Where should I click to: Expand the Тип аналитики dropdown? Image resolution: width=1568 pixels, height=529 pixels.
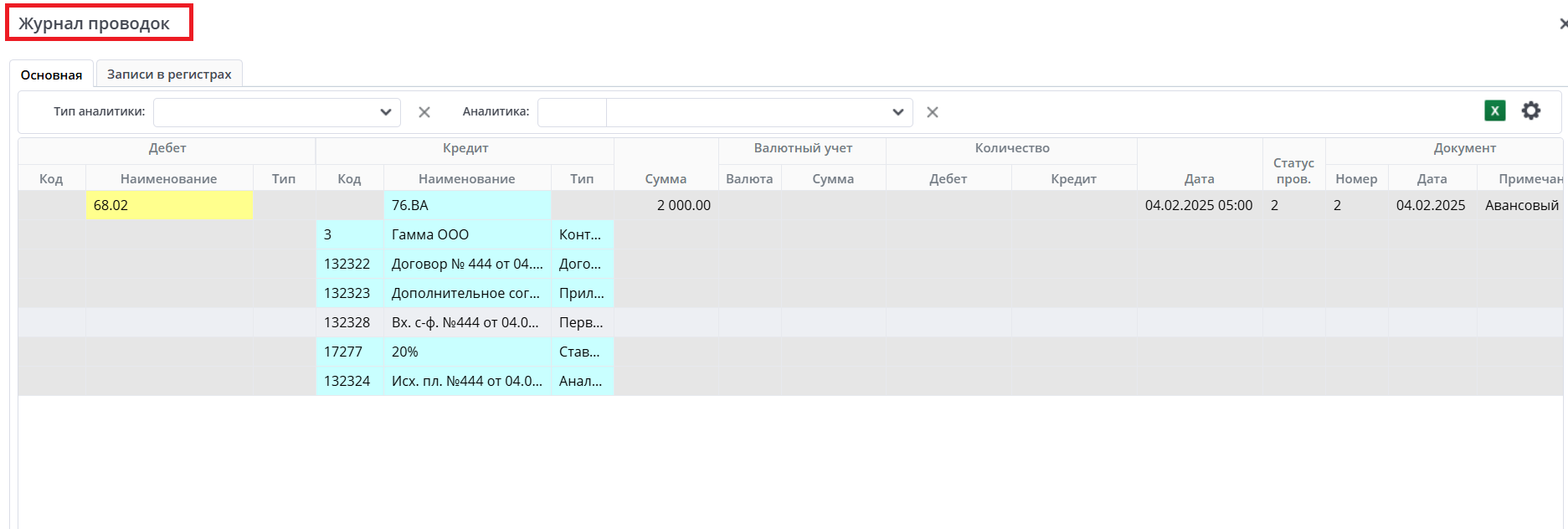385,112
